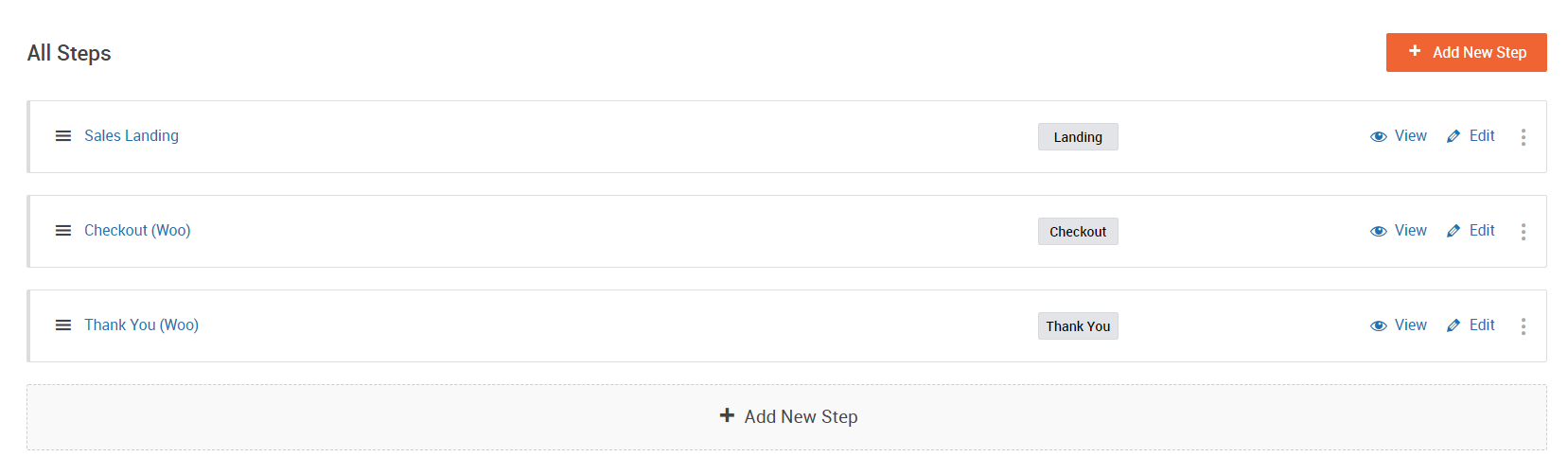
Task: Click the Thank You type badge
Action: [1078, 326]
